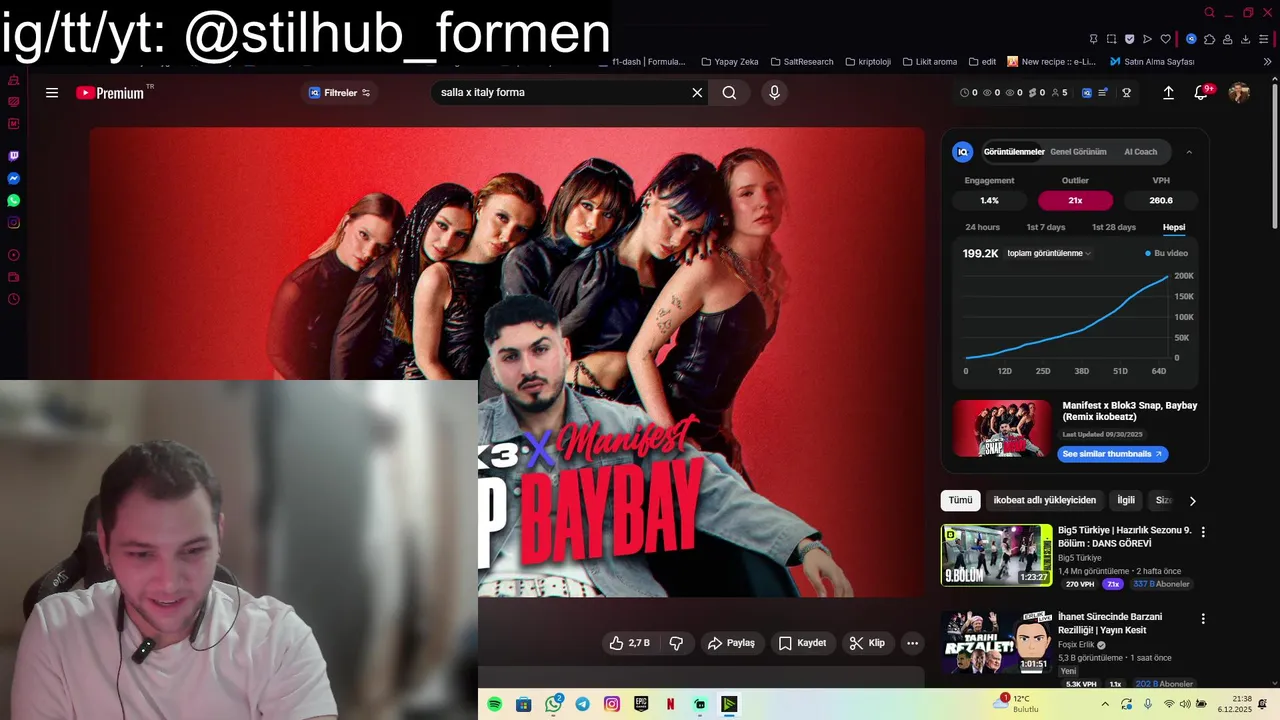Dislike the video with thumbs-down
This screenshot has height=720, width=1280.
[x=676, y=643]
